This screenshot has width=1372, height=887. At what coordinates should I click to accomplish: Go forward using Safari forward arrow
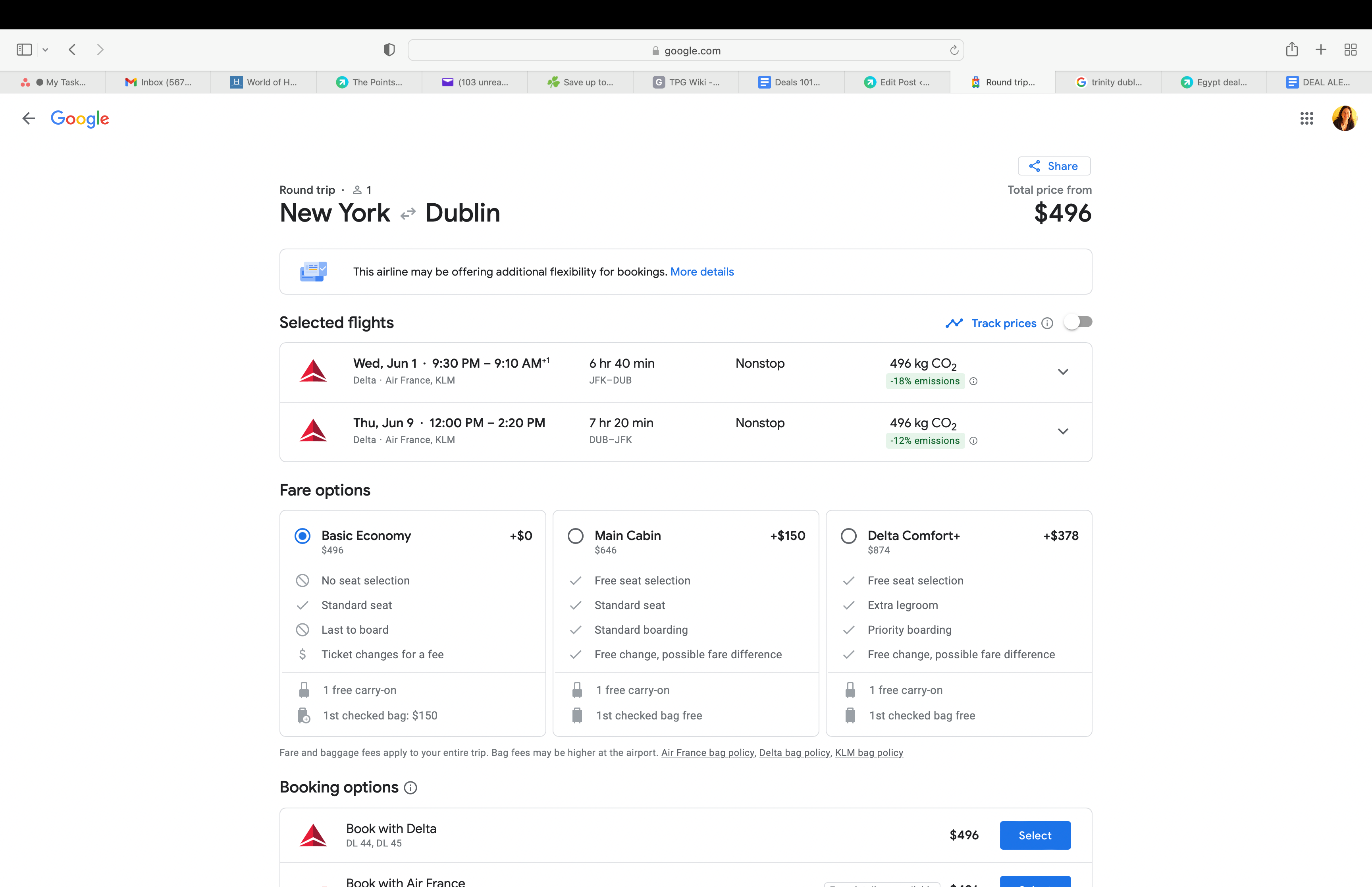coord(100,50)
